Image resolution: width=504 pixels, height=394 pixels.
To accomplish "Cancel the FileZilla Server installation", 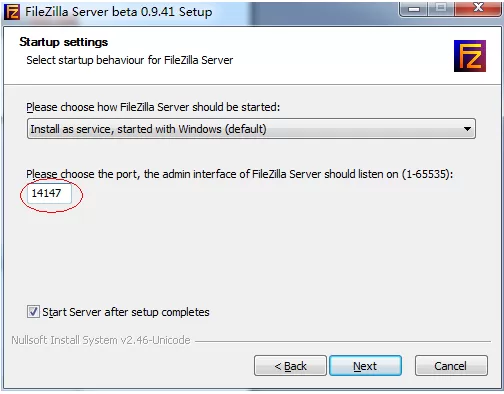I will (x=451, y=366).
